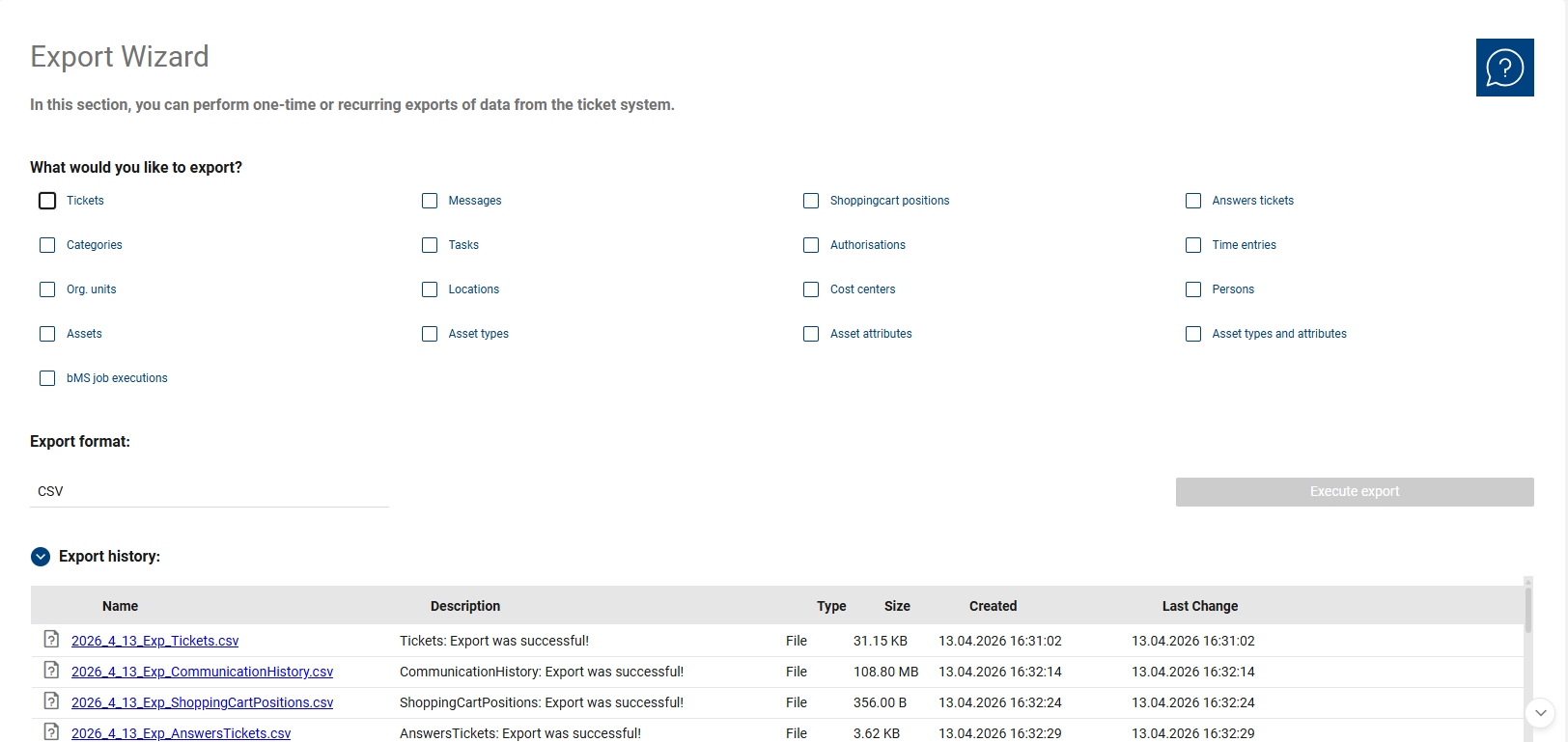The height and width of the screenshot is (742, 1568).
Task: Enable the Categories export option
Action: point(47,245)
